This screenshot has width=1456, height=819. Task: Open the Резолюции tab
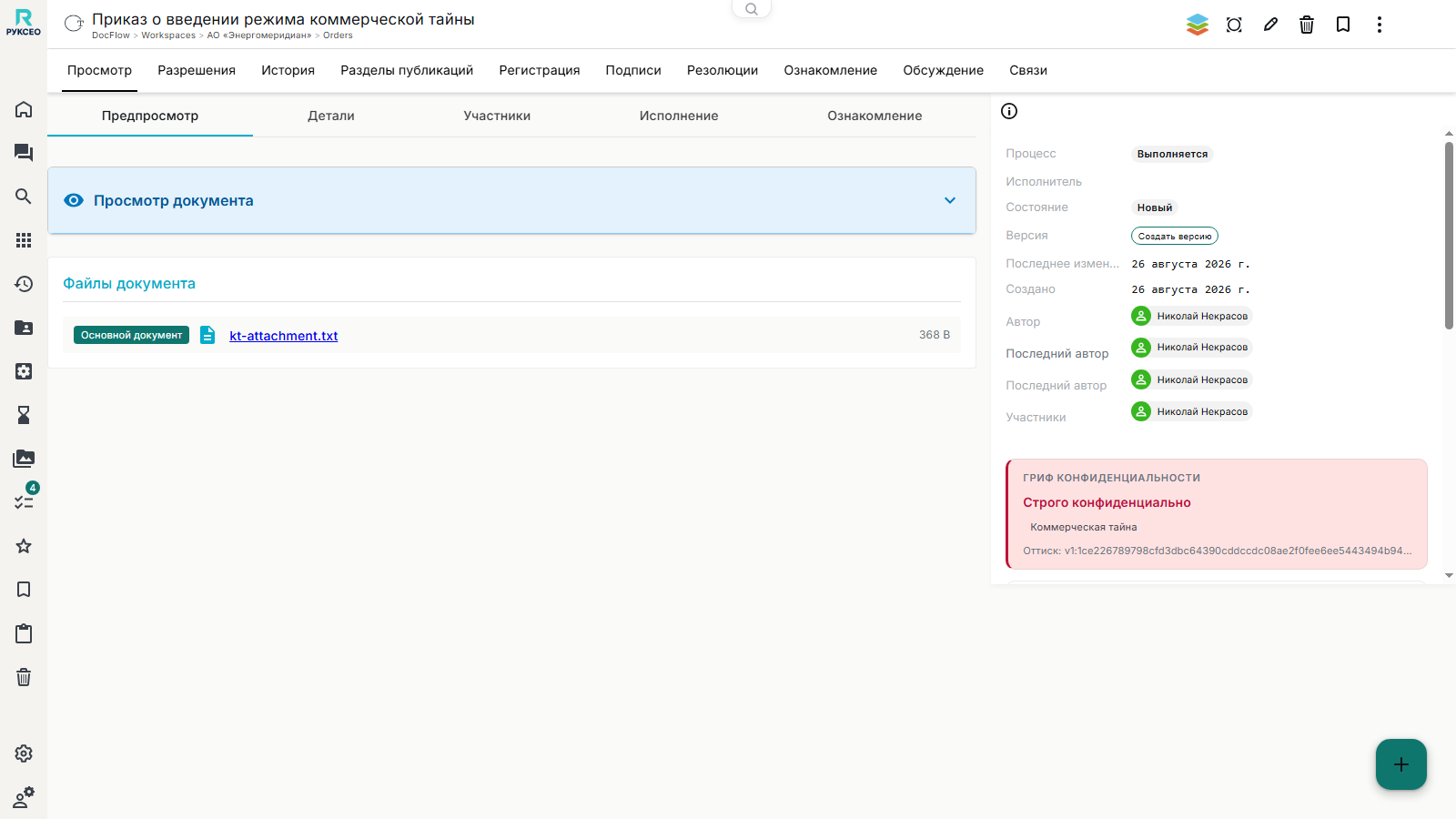tap(723, 70)
